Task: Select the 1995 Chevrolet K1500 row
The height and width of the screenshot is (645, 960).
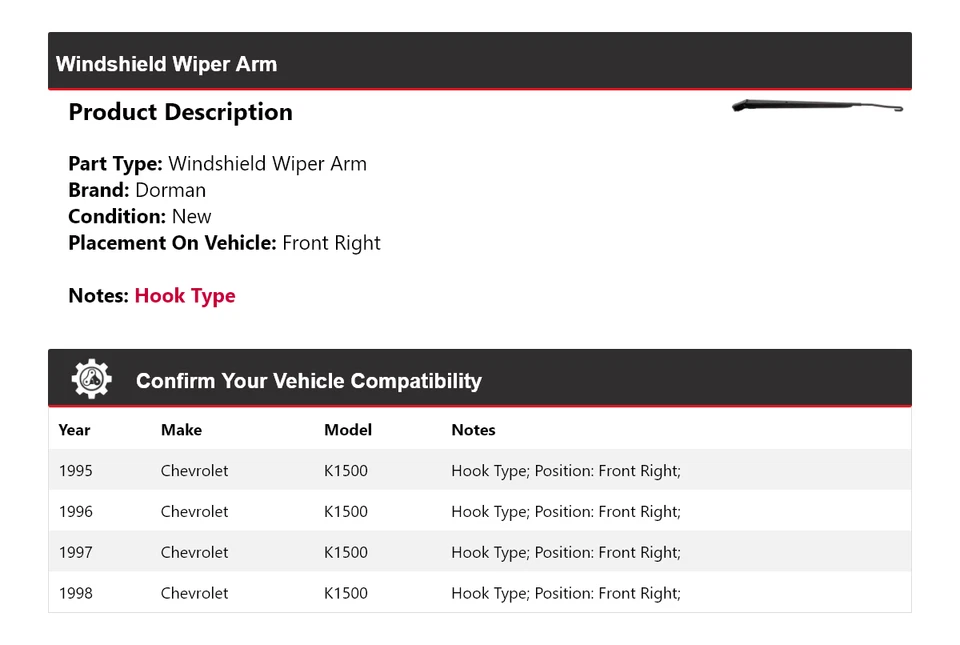Action: tap(479, 471)
